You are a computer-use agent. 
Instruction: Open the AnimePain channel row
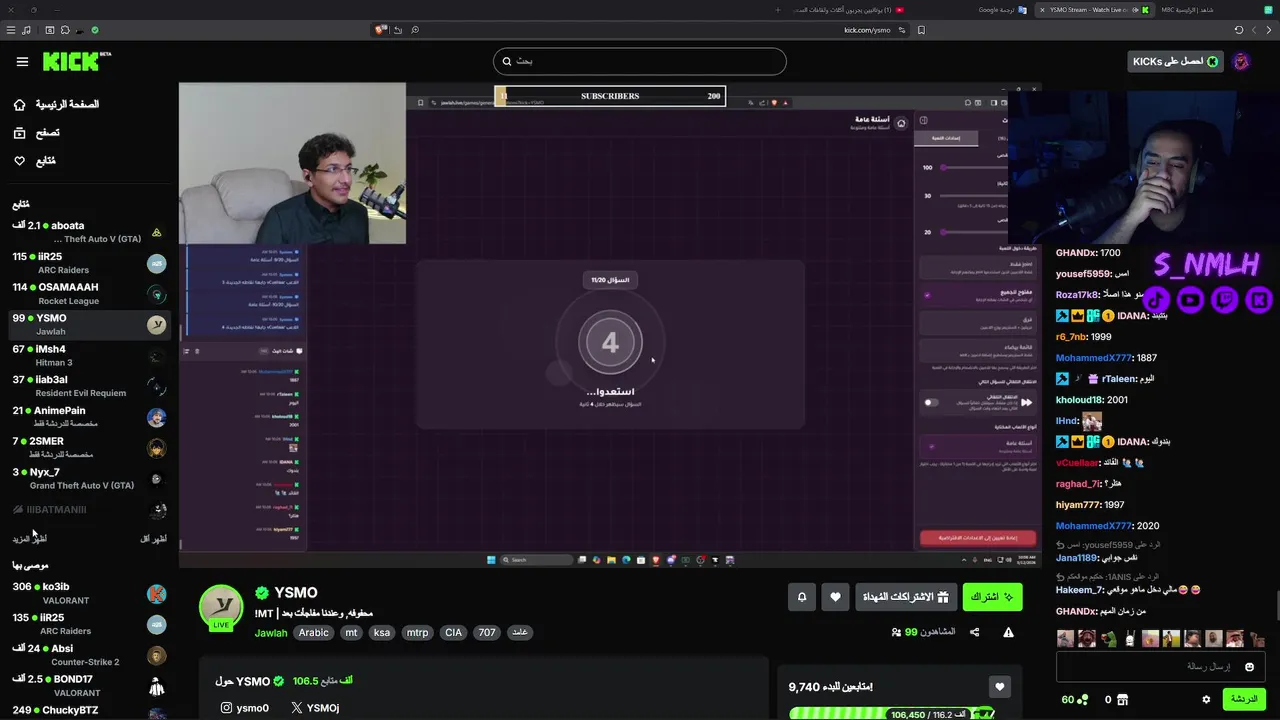(x=88, y=417)
